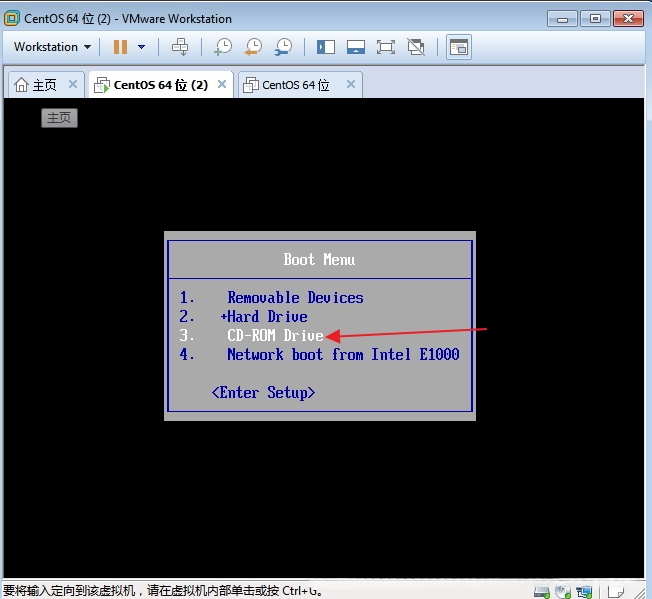Image resolution: width=652 pixels, height=599 pixels.
Task: Pause the virtual machine
Action: [121, 47]
